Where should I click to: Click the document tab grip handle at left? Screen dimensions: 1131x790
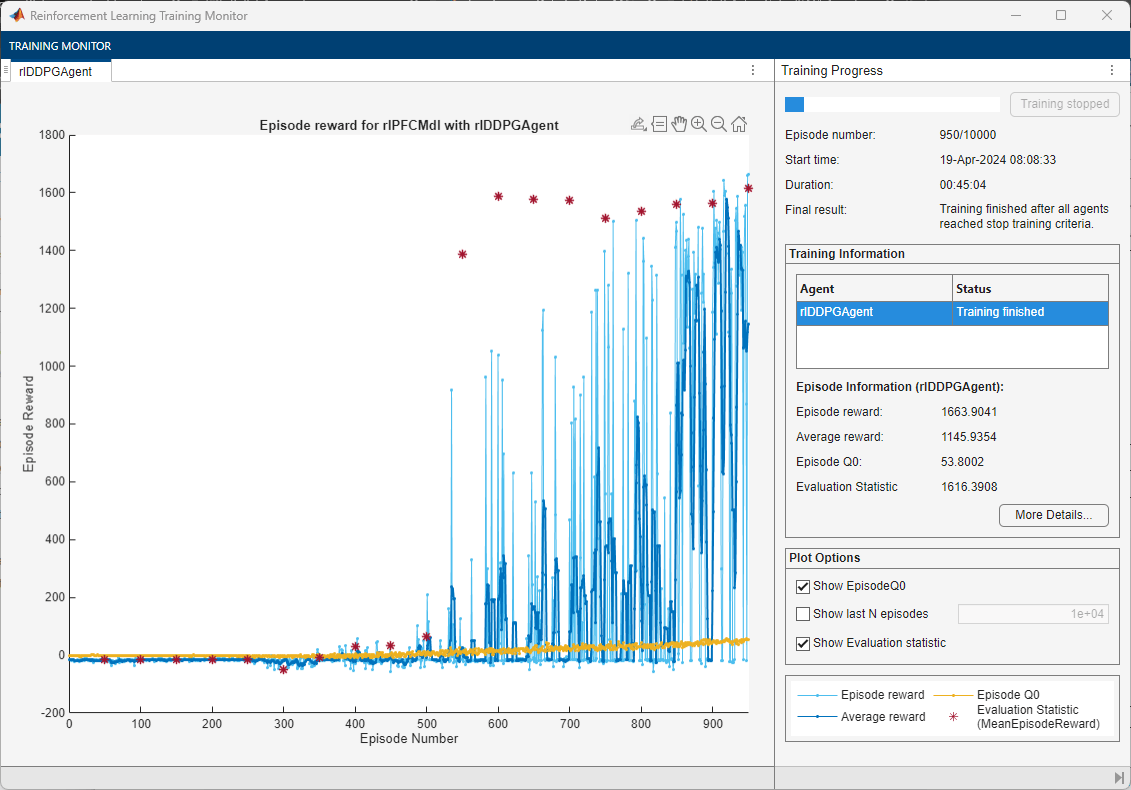[x=6, y=71]
